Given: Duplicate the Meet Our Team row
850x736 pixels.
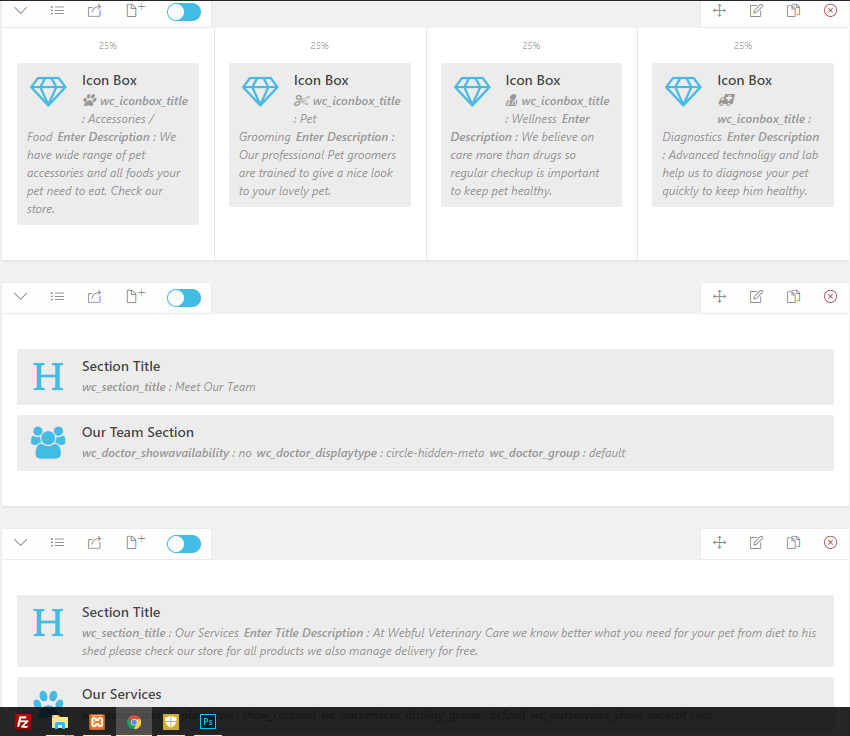Looking at the screenshot, I should pyautogui.click(x=793, y=297).
